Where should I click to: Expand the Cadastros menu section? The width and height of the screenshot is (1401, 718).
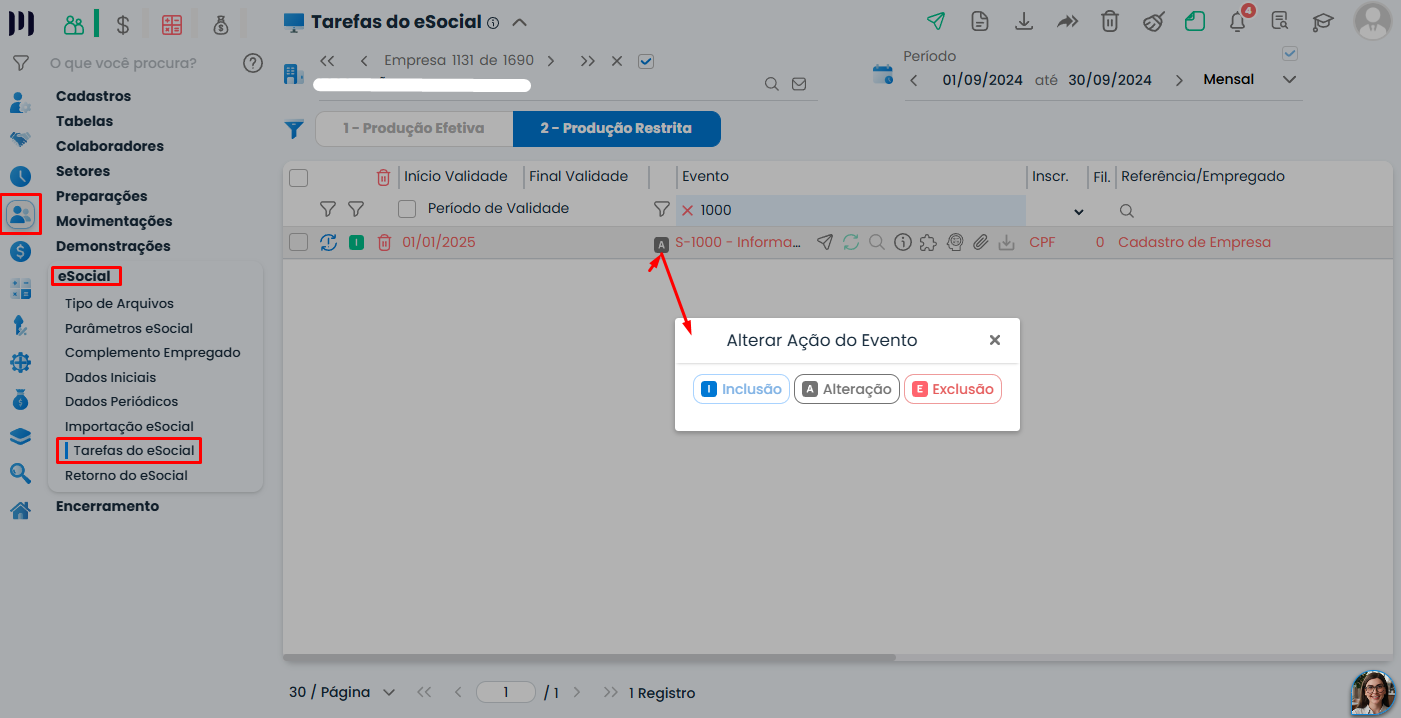pyautogui.click(x=93, y=97)
